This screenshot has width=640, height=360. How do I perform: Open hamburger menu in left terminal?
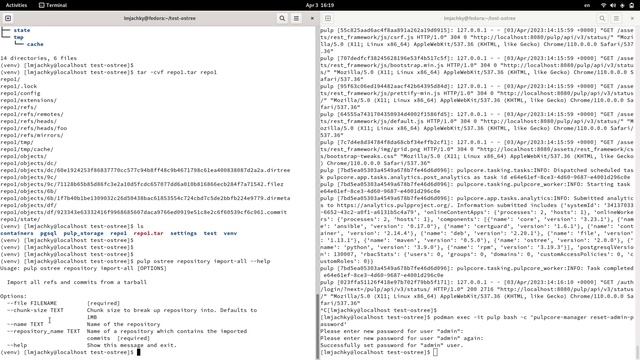(296, 18)
